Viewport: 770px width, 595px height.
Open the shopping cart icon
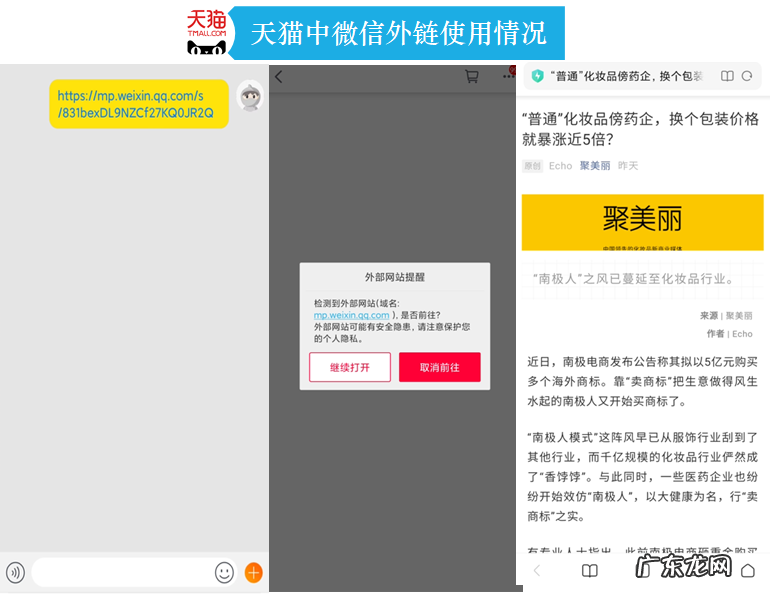471,77
